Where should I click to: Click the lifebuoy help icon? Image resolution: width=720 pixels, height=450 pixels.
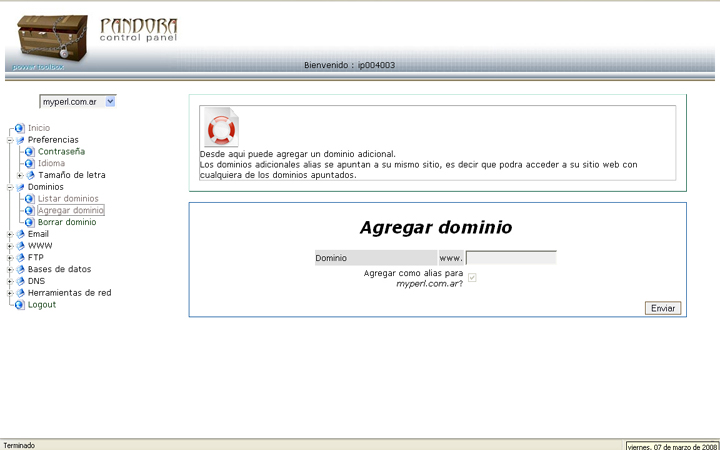coord(219,128)
